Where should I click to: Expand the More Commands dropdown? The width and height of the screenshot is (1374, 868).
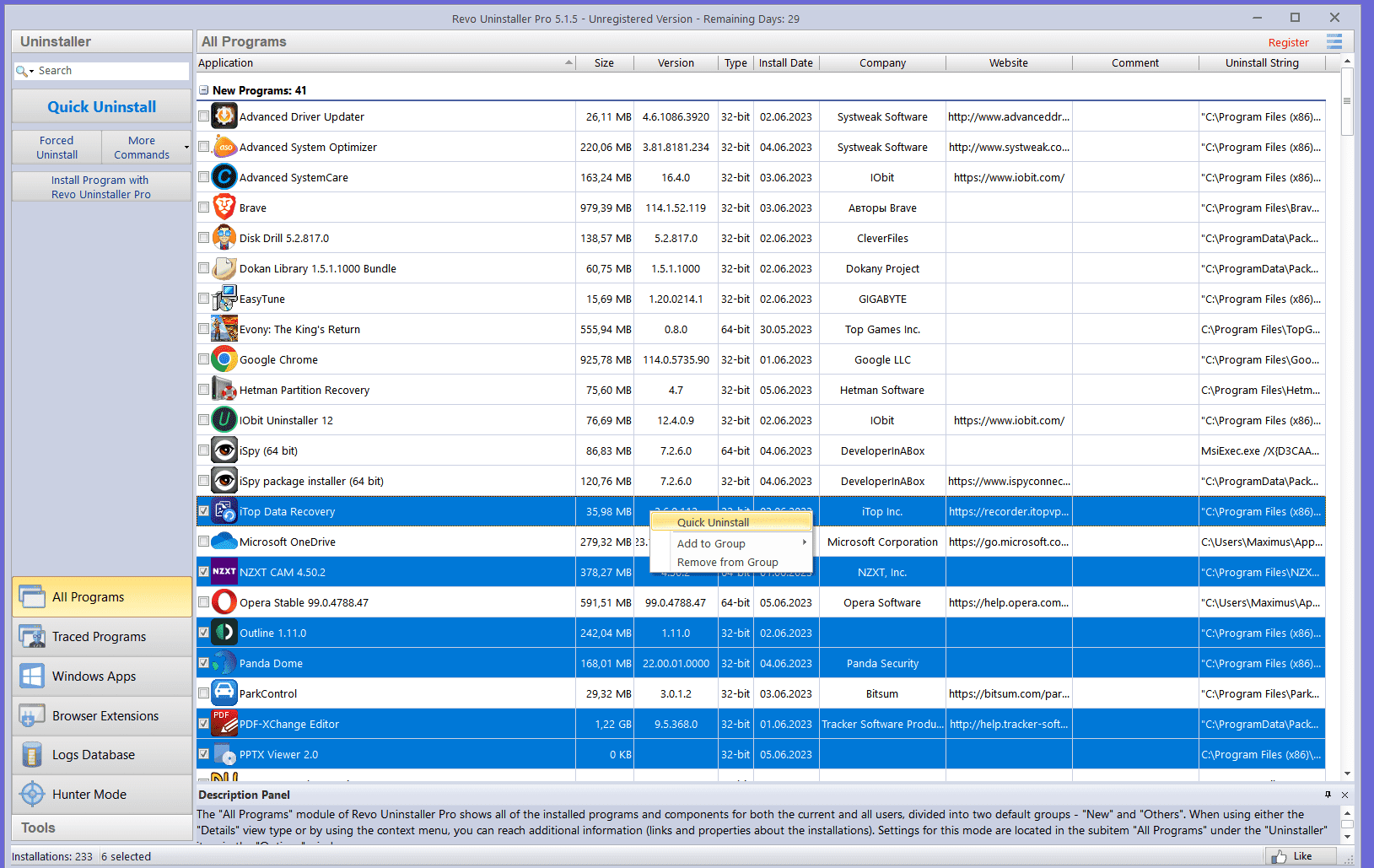coord(186,148)
